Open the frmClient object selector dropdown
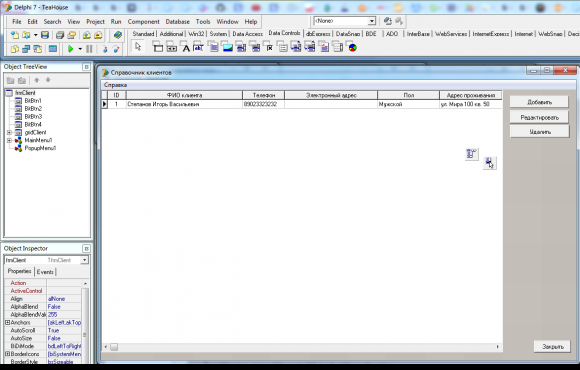 click(x=85, y=260)
